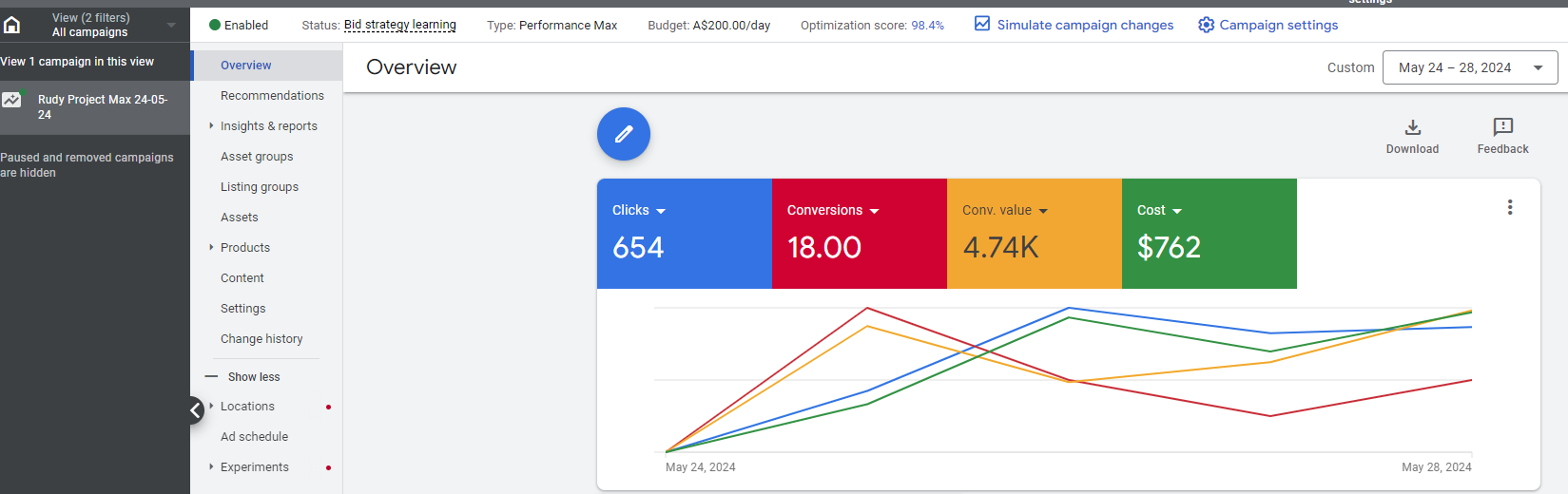Open the Feedback icon
This screenshot has width=1568, height=494.
[x=1502, y=127]
